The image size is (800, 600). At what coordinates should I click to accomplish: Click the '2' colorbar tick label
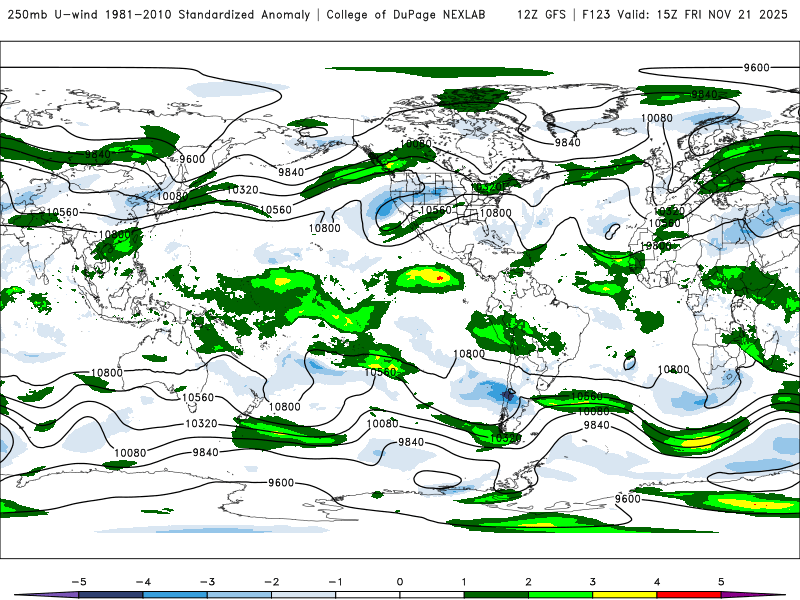[x=529, y=582]
